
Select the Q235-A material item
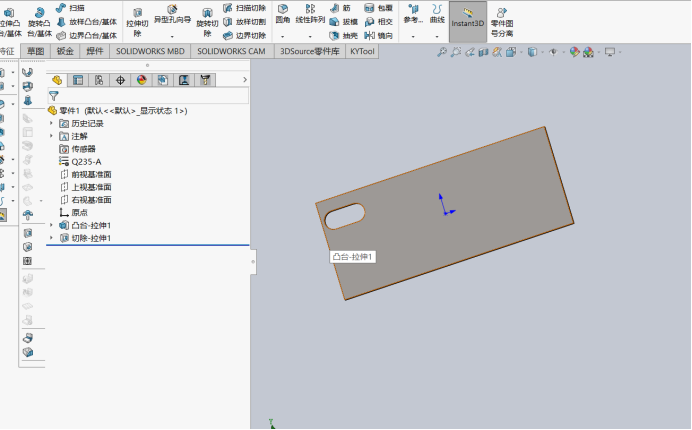[80, 162]
